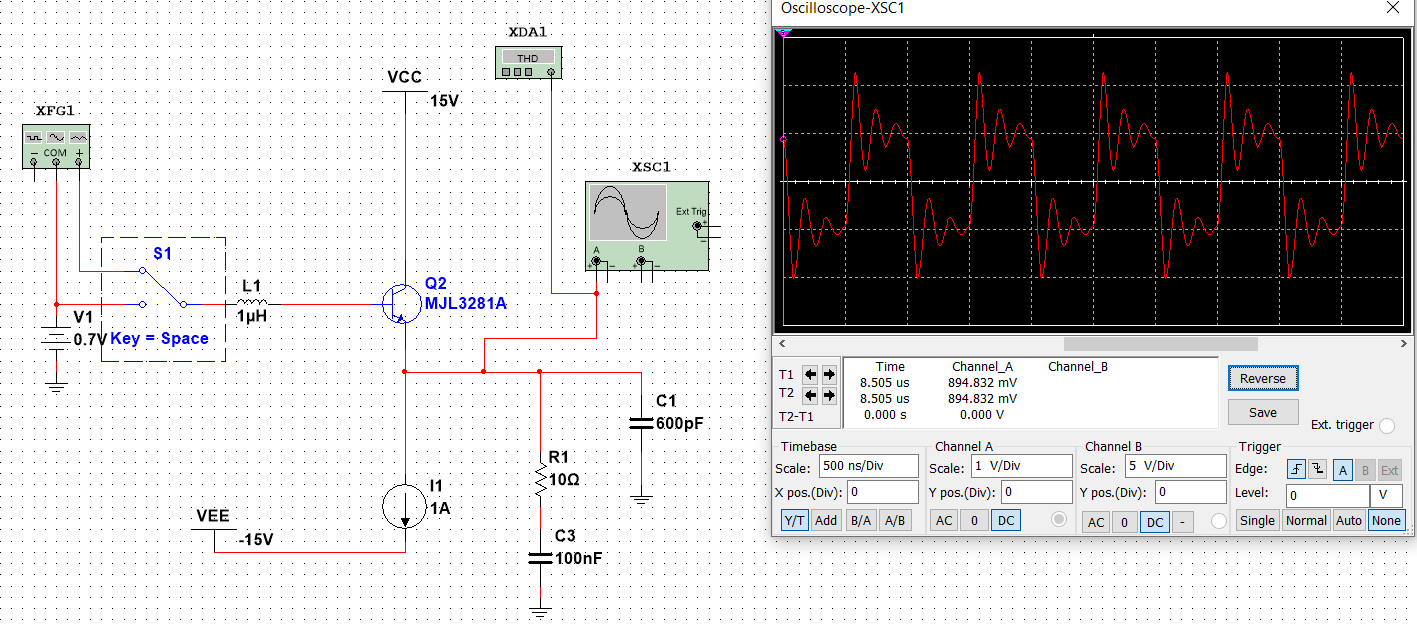Click the oscilloscope cursor marker at top-left
The height and width of the screenshot is (631, 1417).
click(784, 34)
